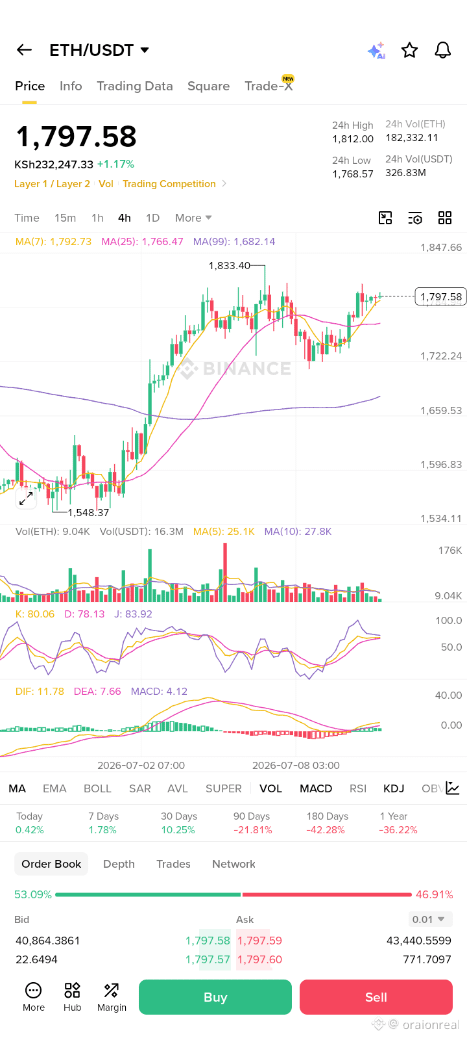This screenshot has height=1040, width=467.
Task: Open the 0.01 price precision dropdown
Action: point(431,919)
